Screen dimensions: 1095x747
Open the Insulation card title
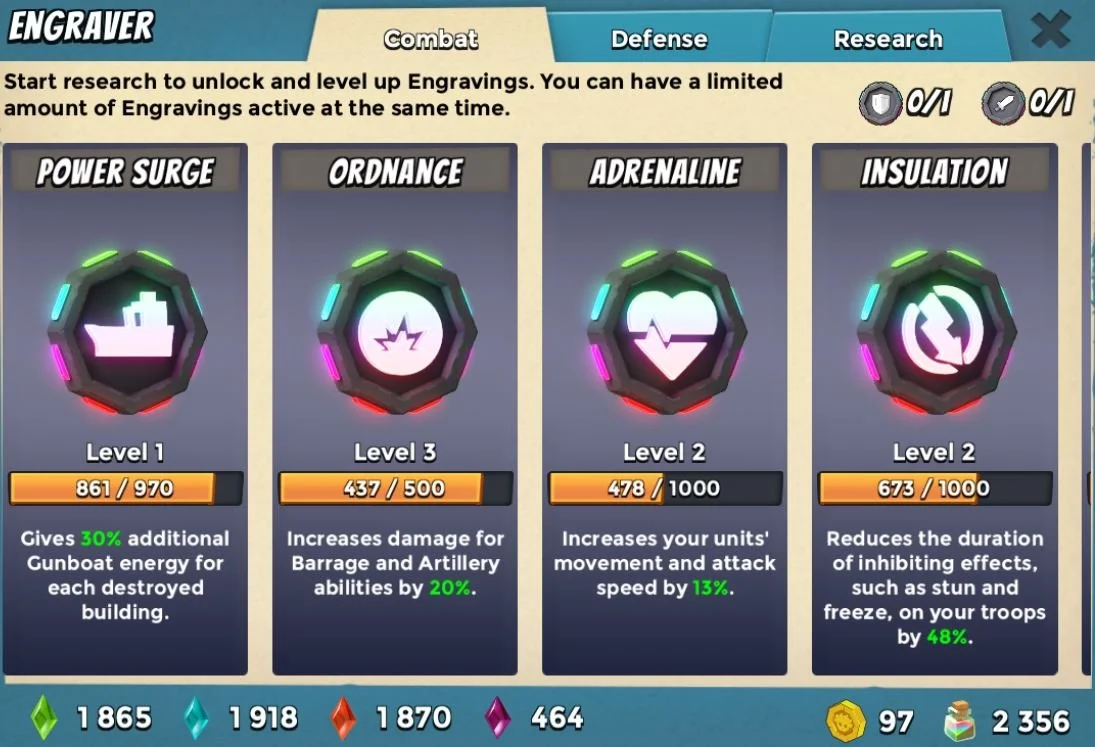tap(934, 172)
